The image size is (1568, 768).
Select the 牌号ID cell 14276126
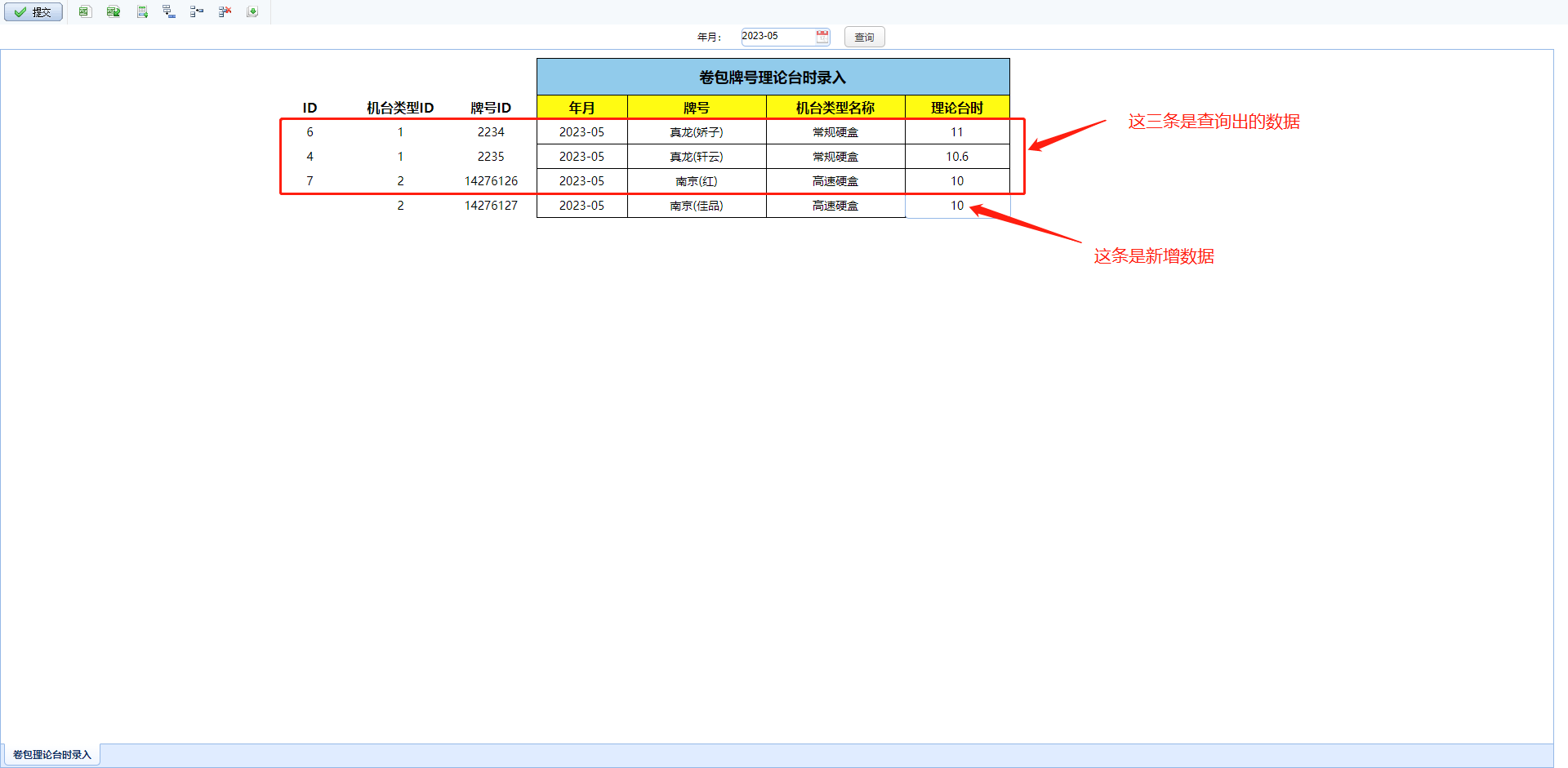(x=491, y=181)
